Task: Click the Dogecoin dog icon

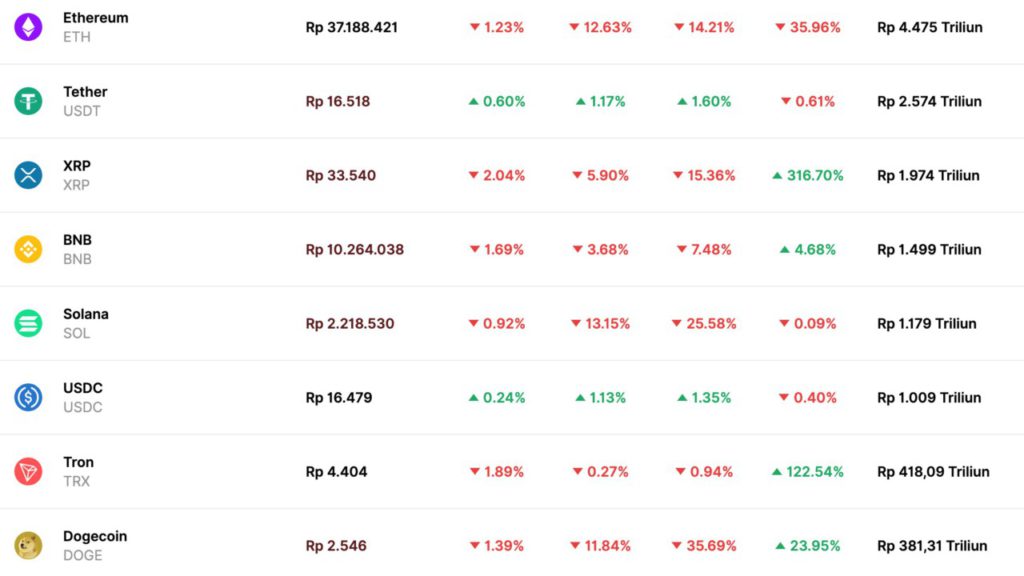Action: 28,545
